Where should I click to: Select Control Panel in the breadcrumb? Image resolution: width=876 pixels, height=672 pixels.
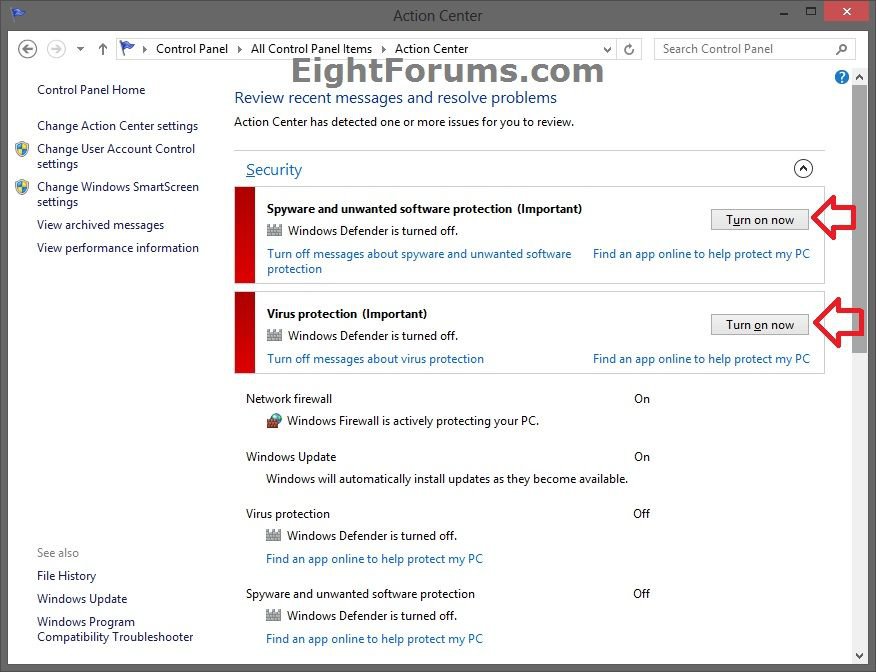point(192,49)
